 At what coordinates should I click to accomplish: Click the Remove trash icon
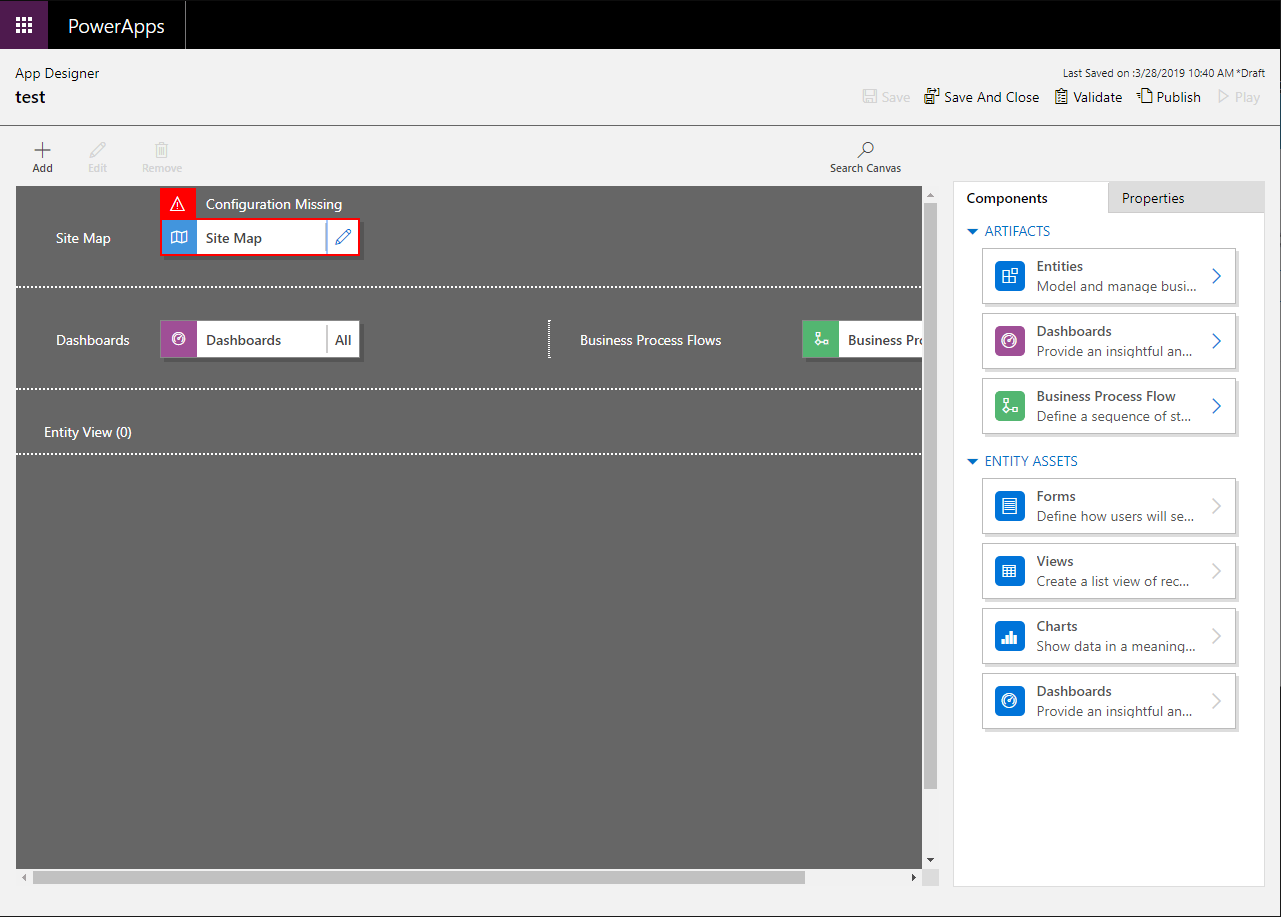[x=162, y=149]
